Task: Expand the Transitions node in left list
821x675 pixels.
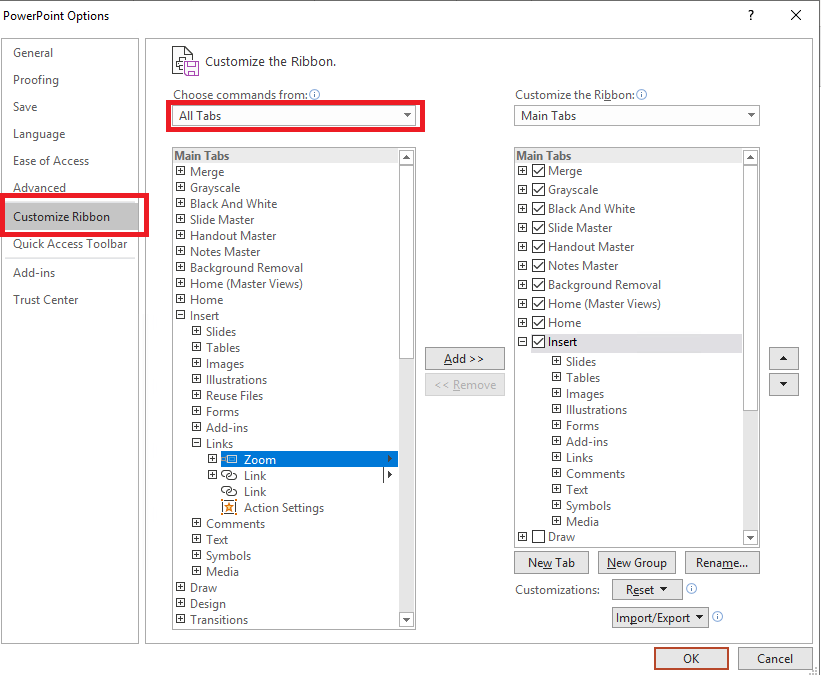Action: point(181,620)
